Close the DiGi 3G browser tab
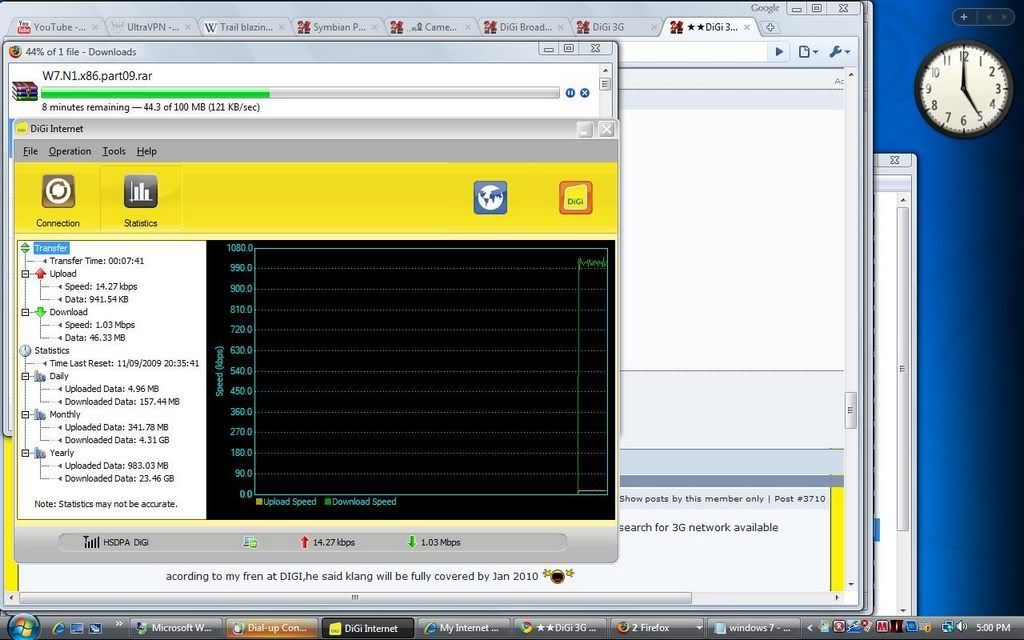Image resolution: width=1024 pixels, height=640 pixels. (654, 27)
